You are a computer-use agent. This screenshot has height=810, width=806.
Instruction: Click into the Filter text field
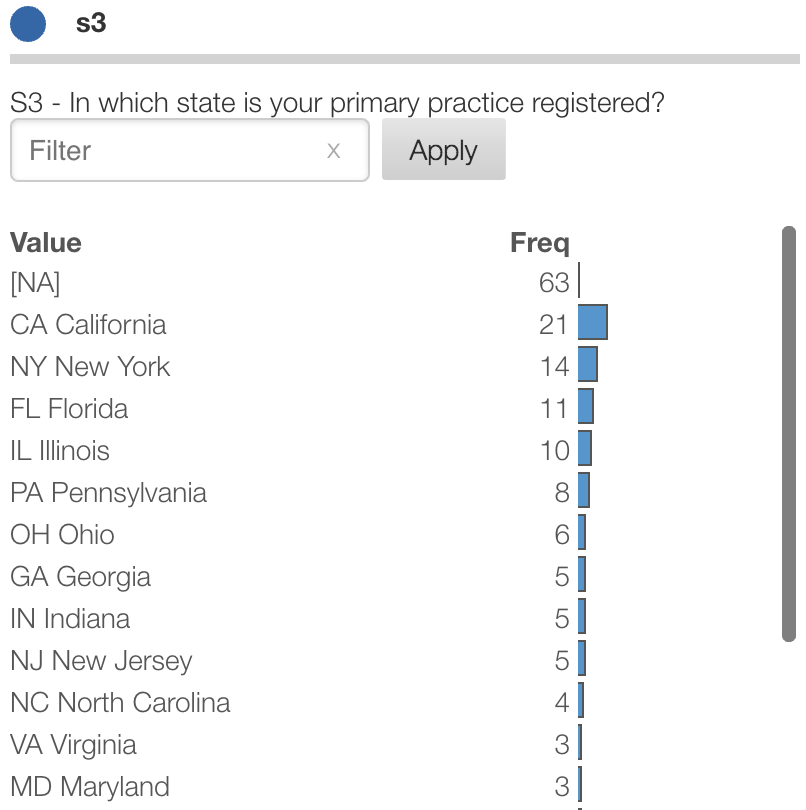tap(170, 151)
